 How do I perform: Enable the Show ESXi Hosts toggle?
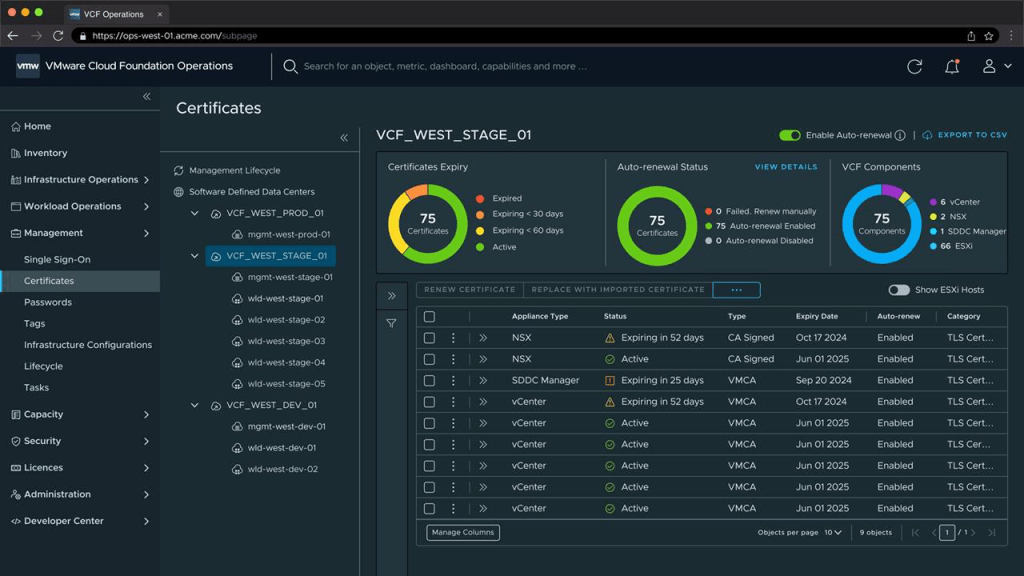click(899, 290)
